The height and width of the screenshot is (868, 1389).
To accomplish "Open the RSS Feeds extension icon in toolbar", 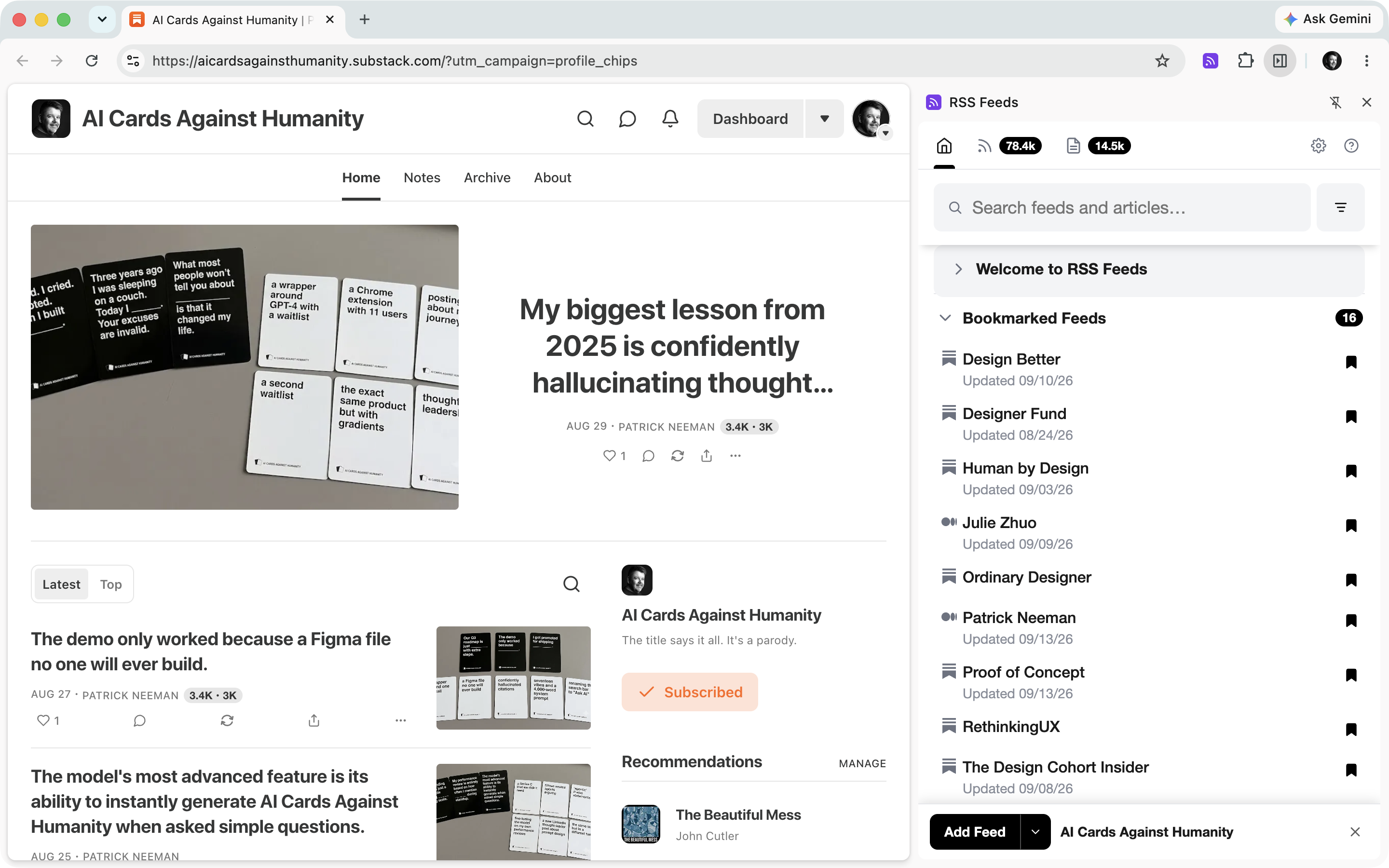I will click(1210, 61).
